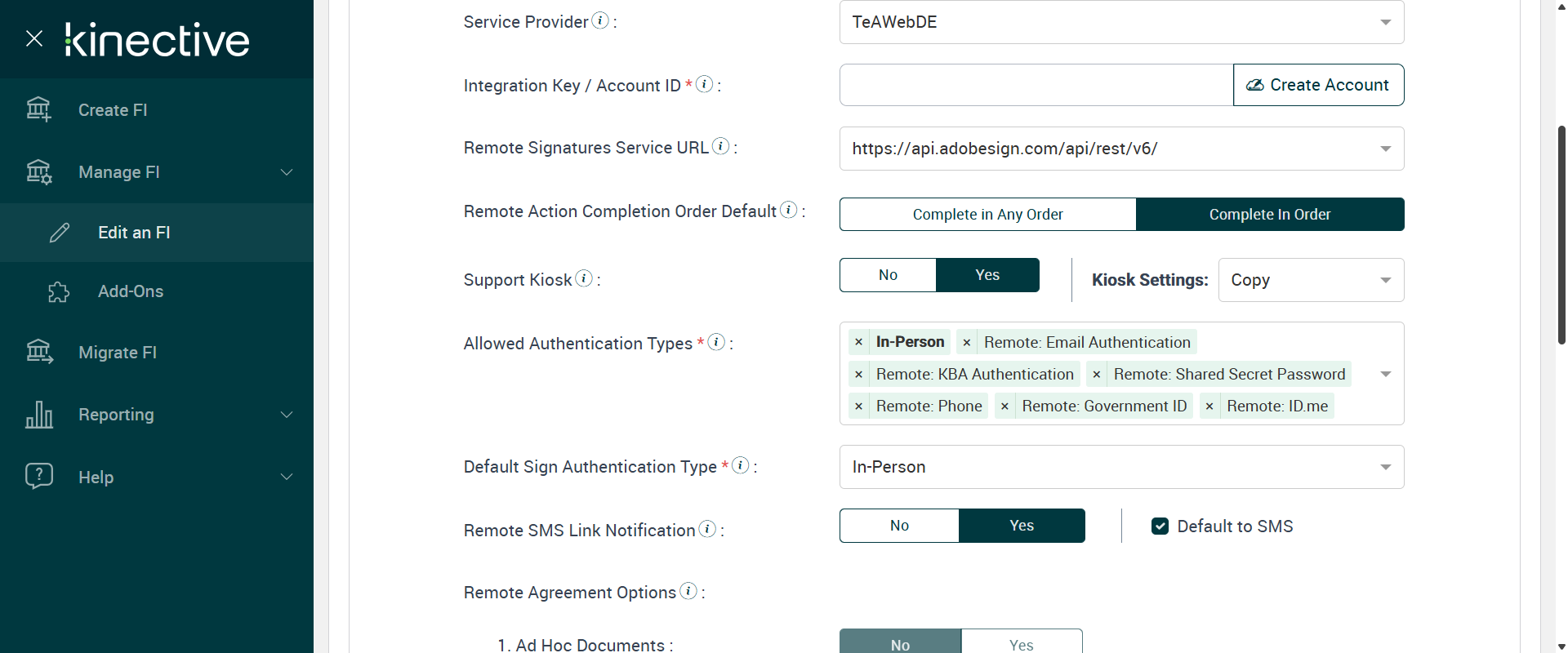Close the sidebar with the X icon
The height and width of the screenshot is (653, 1568).
pyautogui.click(x=34, y=38)
